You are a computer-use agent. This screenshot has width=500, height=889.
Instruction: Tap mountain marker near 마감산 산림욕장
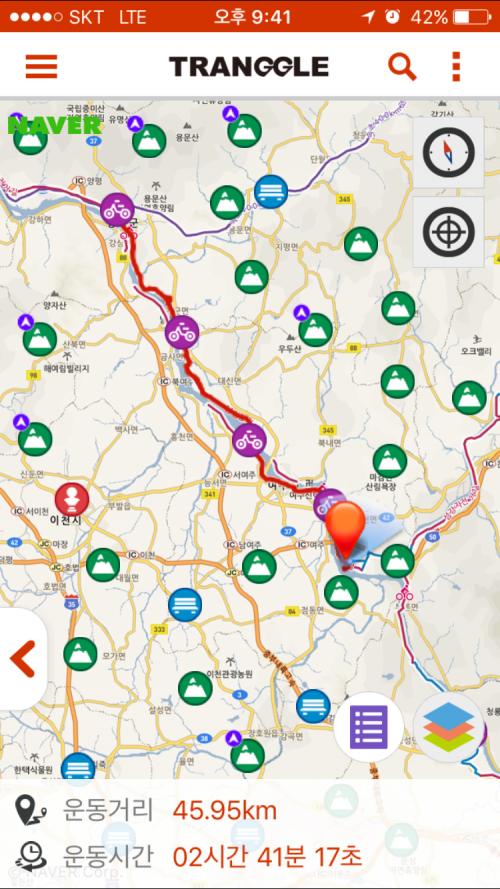(x=390, y=462)
